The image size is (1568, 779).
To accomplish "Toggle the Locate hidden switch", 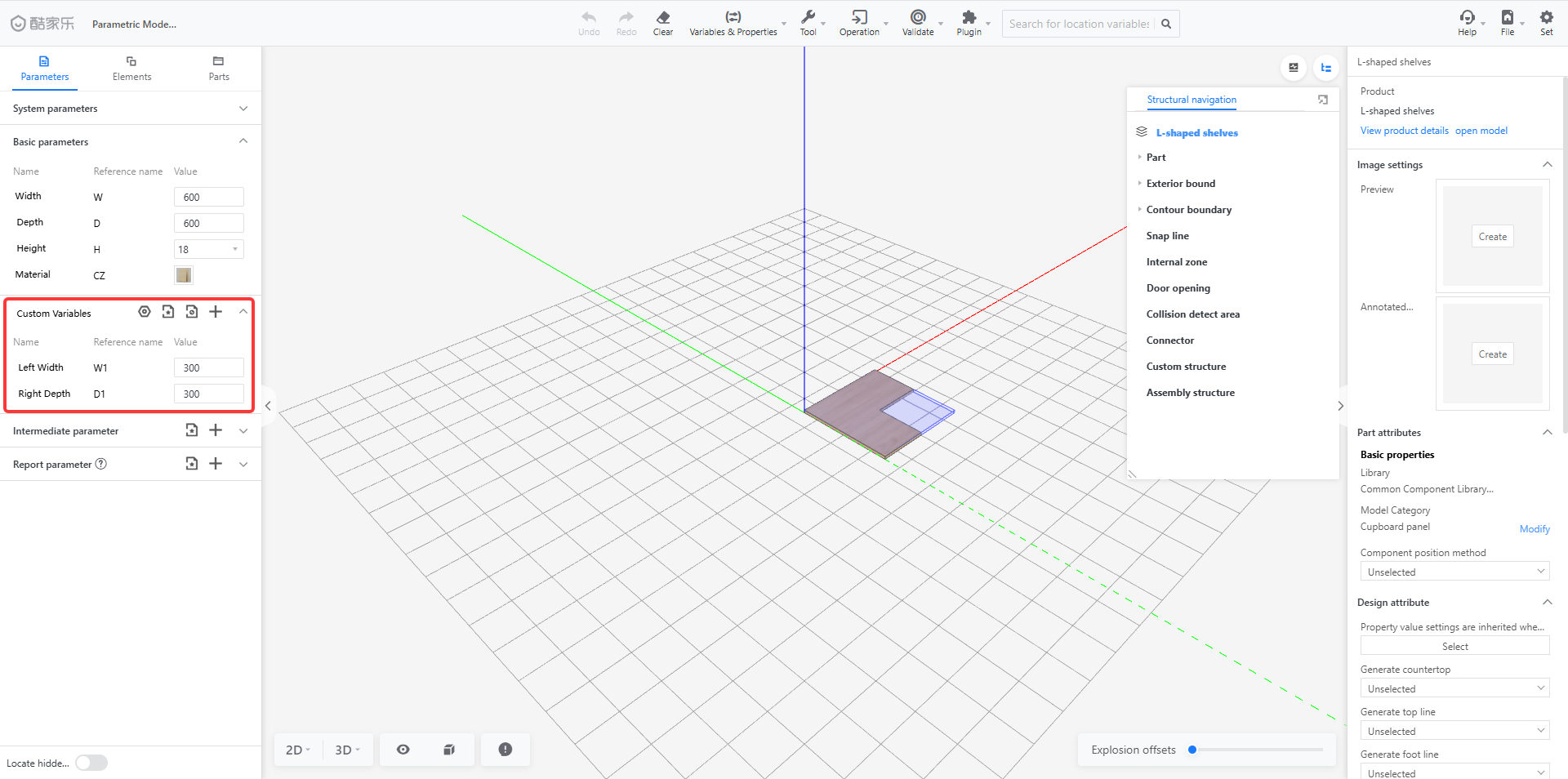I will click(x=91, y=763).
